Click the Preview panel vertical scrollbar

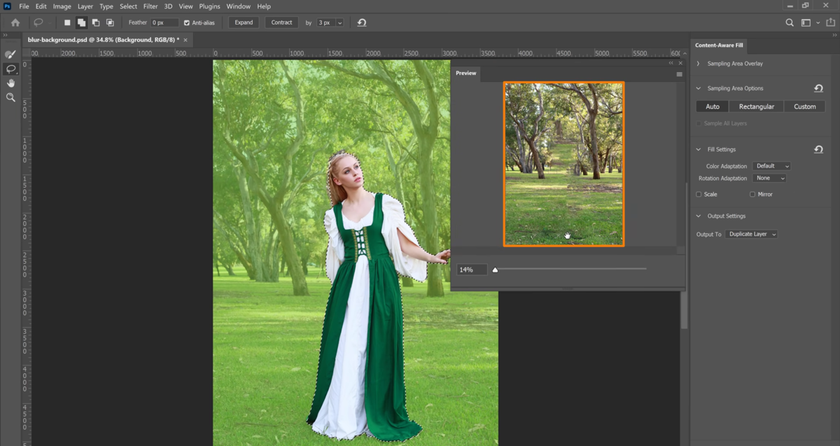680,163
